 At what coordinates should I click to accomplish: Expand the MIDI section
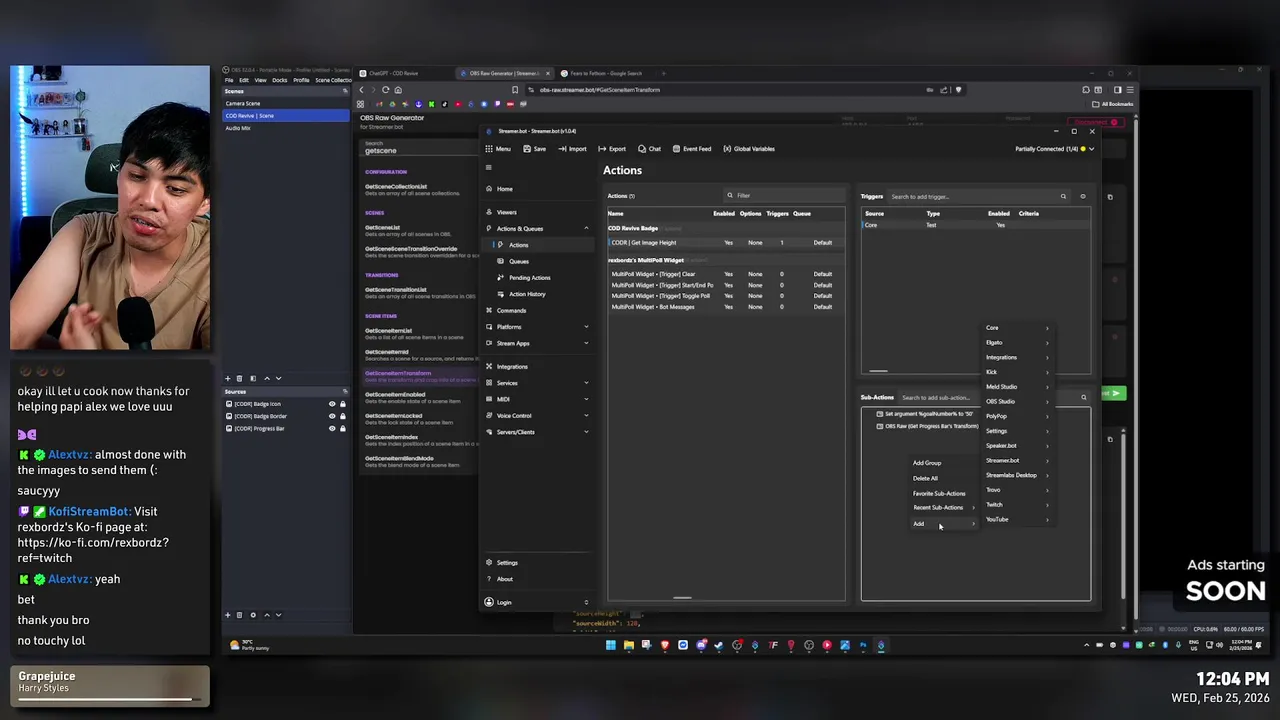pyautogui.click(x=586, y=399)
